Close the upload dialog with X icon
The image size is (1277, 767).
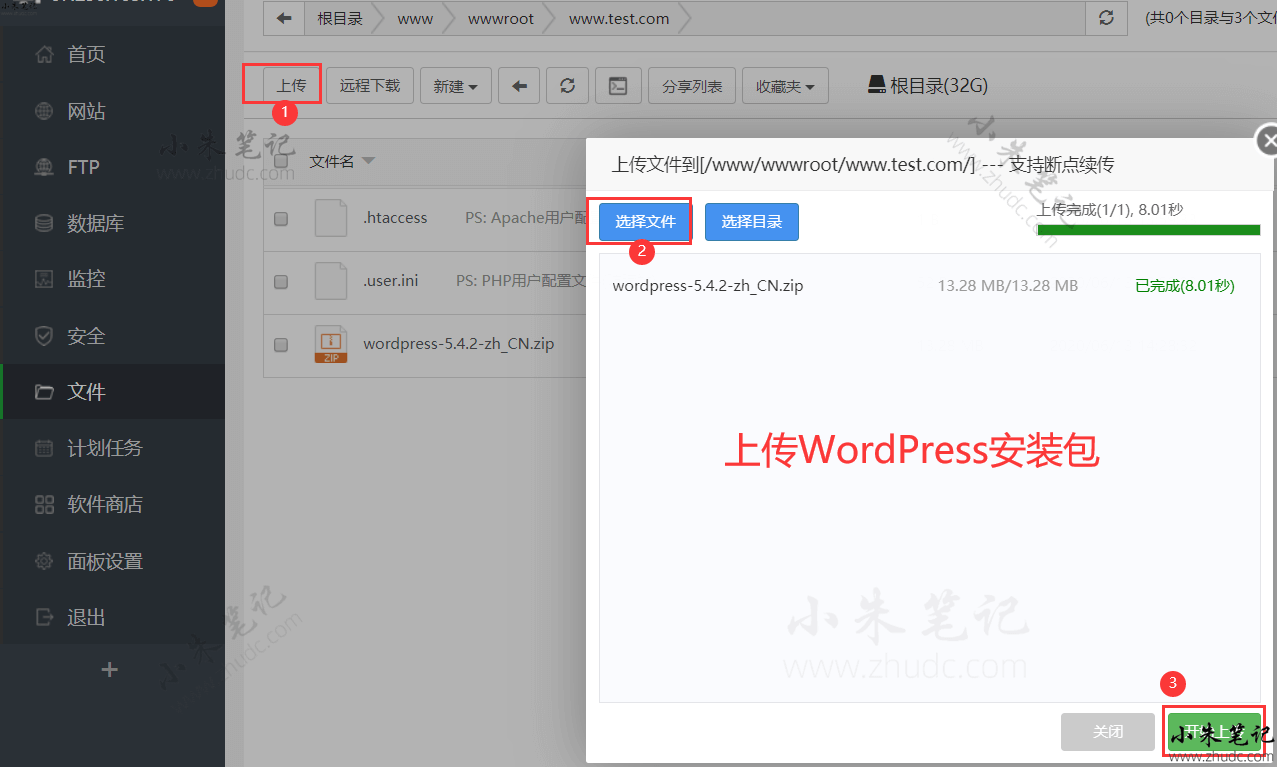1268,142
